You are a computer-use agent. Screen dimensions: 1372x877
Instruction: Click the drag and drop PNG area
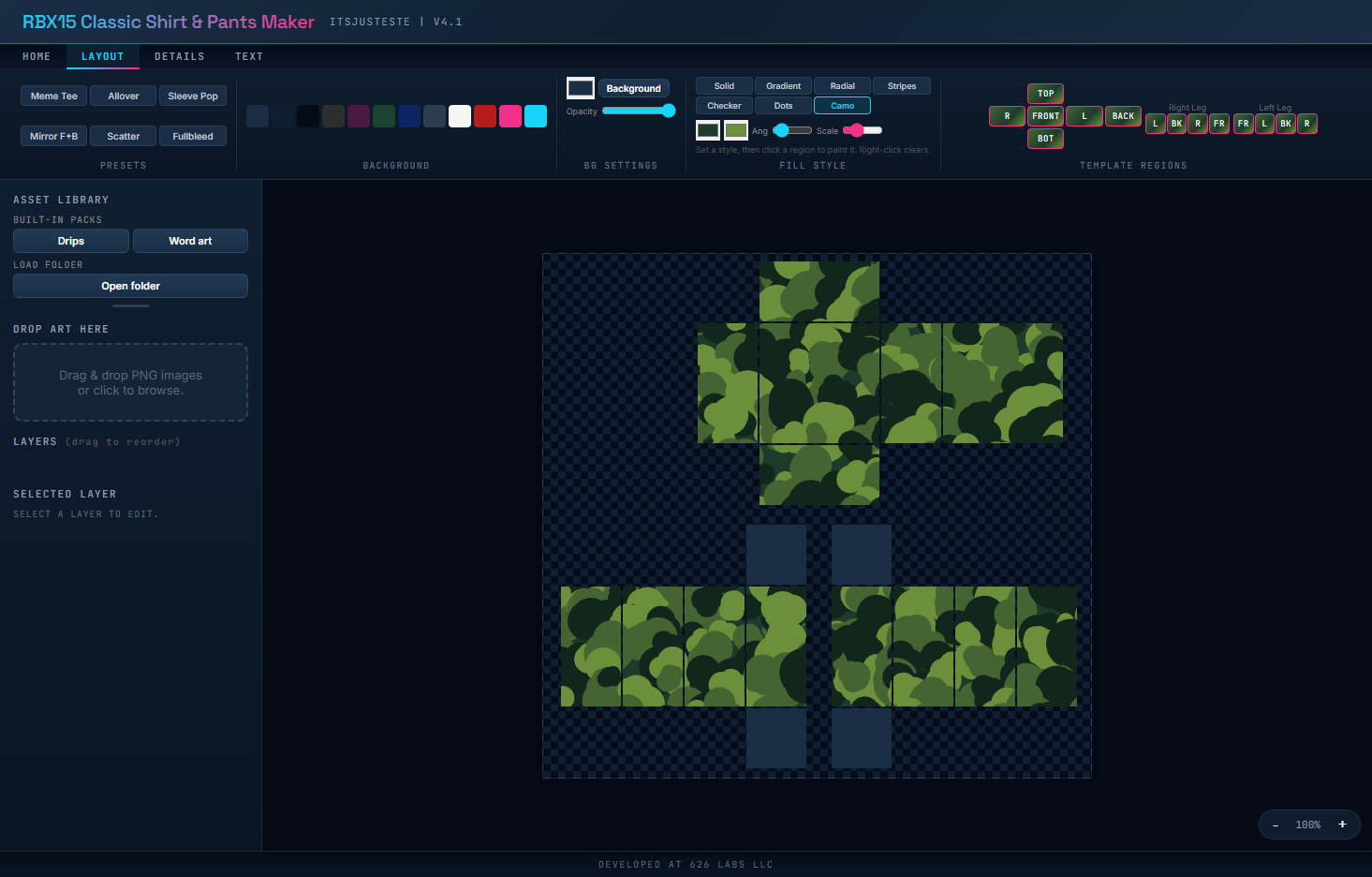[x=130, y=382]
